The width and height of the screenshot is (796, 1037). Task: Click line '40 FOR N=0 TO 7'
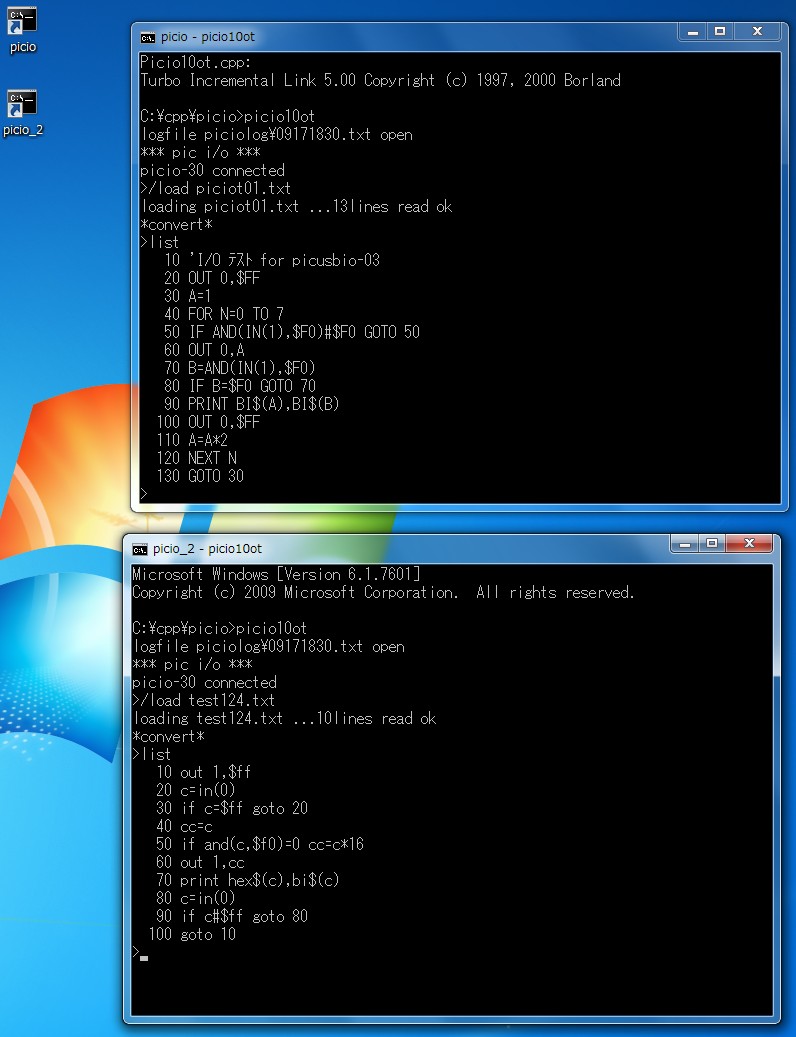tap(223, 313)
